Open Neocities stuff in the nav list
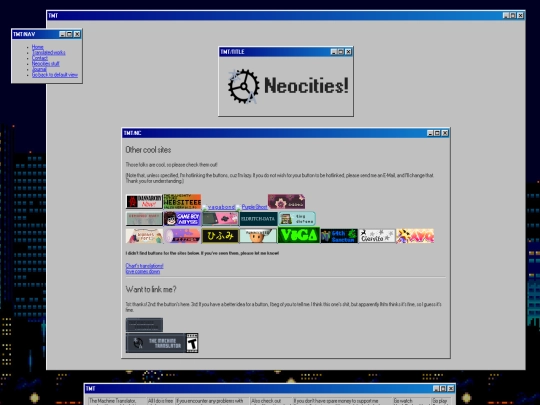Image resolution: width=540 pixels, height=405 pixels. point(45,64)
